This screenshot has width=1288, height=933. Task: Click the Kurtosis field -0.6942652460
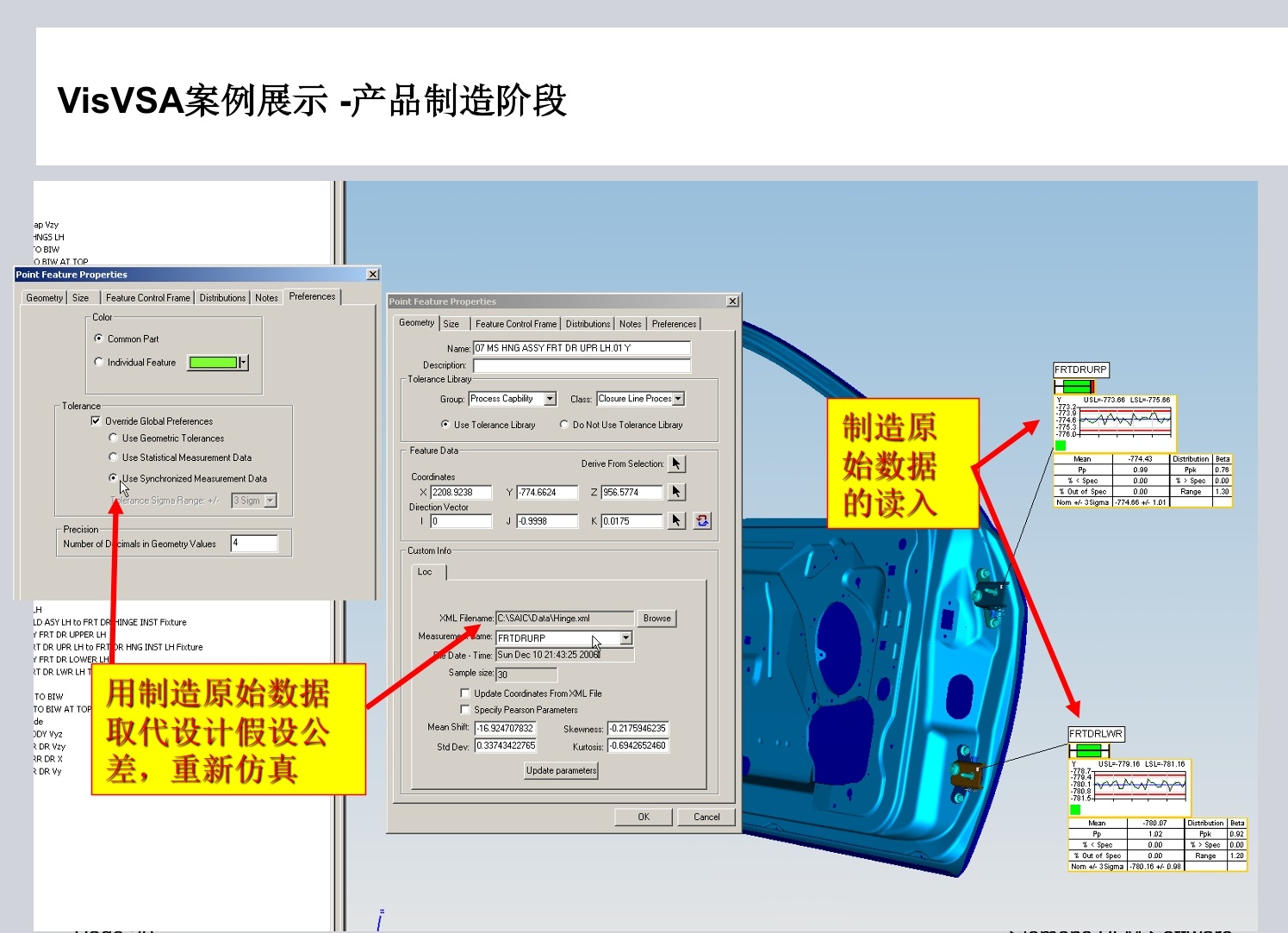pos(638,745)
